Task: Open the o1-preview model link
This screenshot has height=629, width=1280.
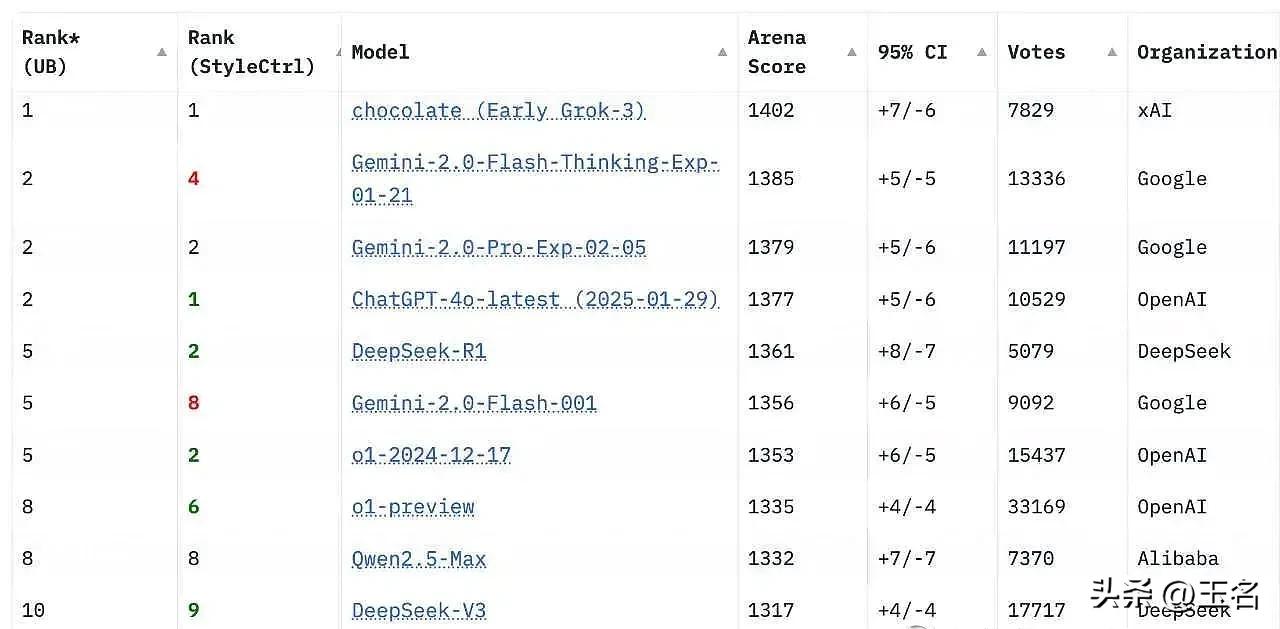Action: pyautogui.click(x=413, y=507)
